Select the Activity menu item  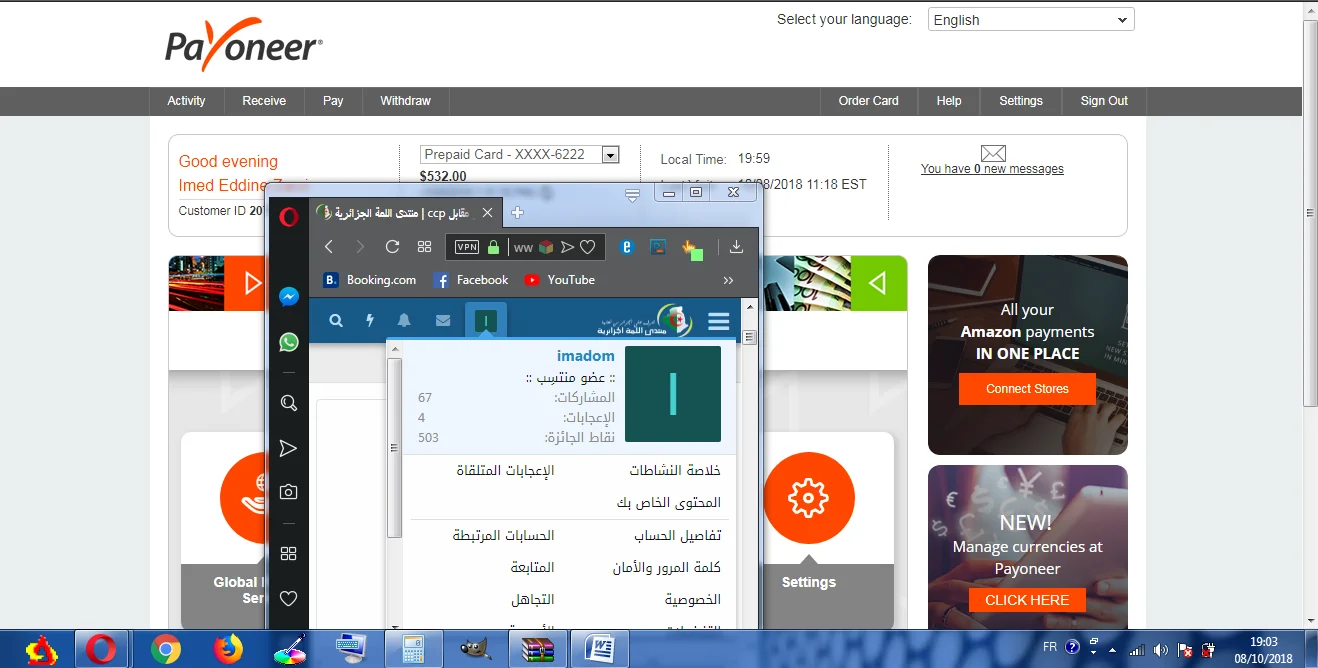(186, 101)
